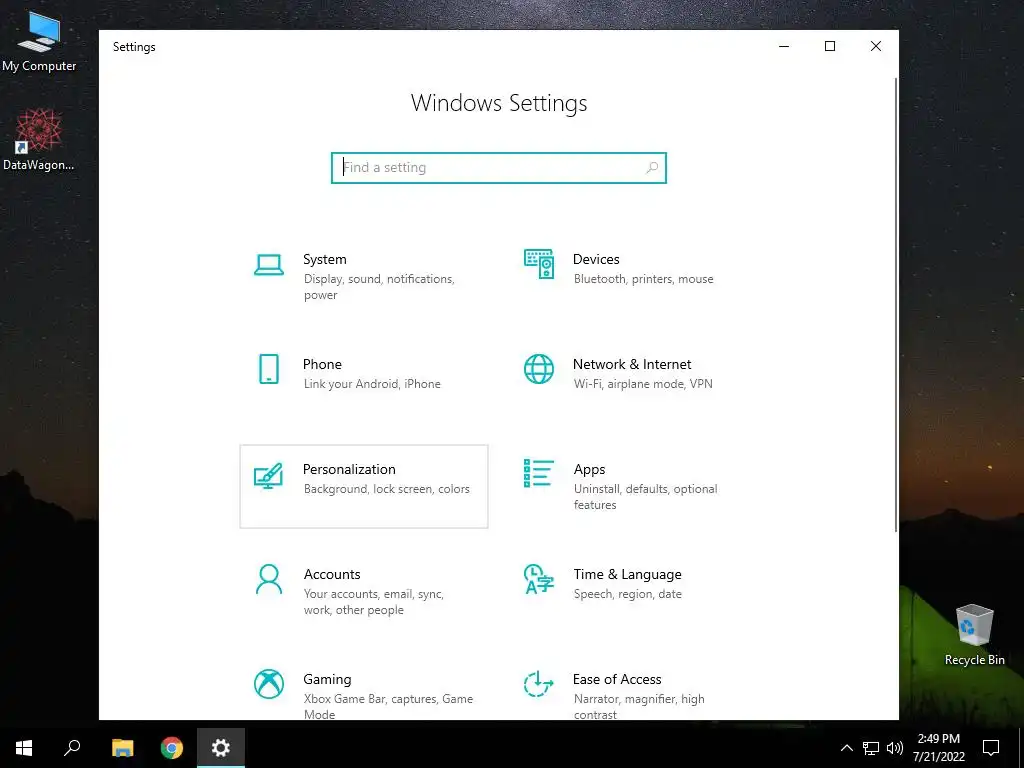The height and width of the screenshot is (768, 1024).
Task: Click "Display, sound, notifications, power" text
Action: [x=379, y=287]
